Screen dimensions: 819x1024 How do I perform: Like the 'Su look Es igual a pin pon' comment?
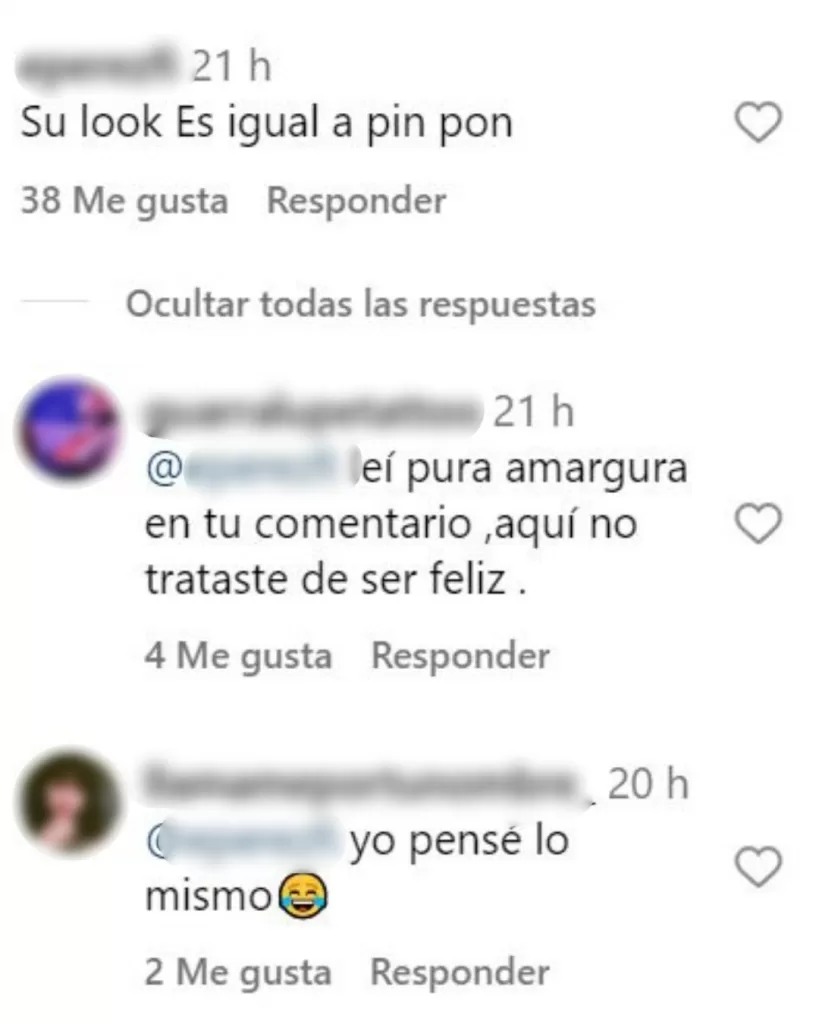pos(758,122)
